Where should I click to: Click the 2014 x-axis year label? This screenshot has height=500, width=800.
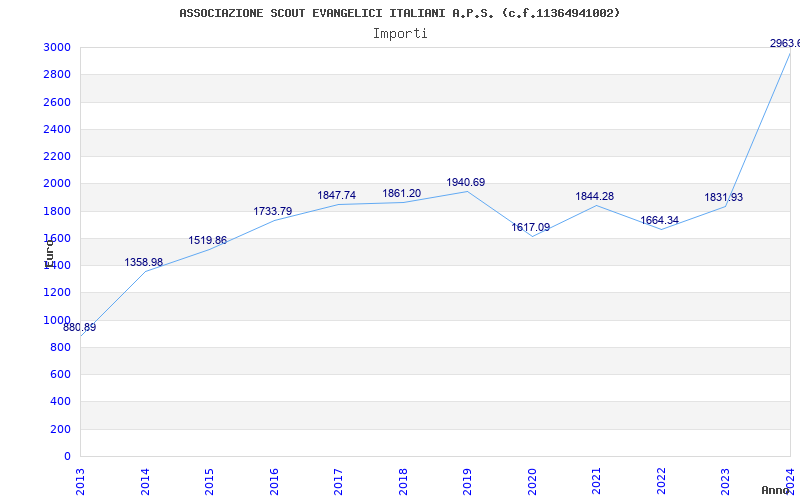145,481
